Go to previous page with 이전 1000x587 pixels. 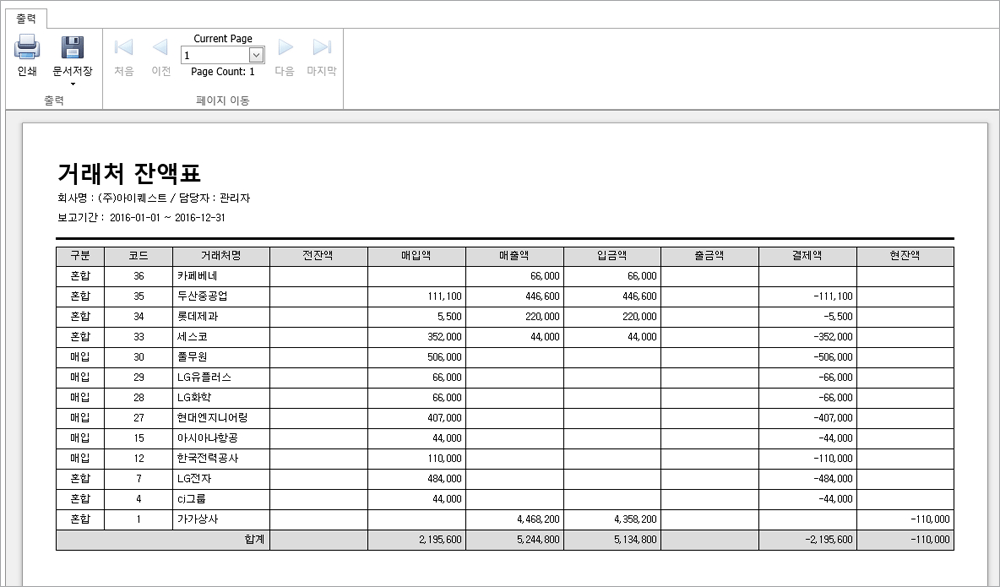(x=161, y=56)
